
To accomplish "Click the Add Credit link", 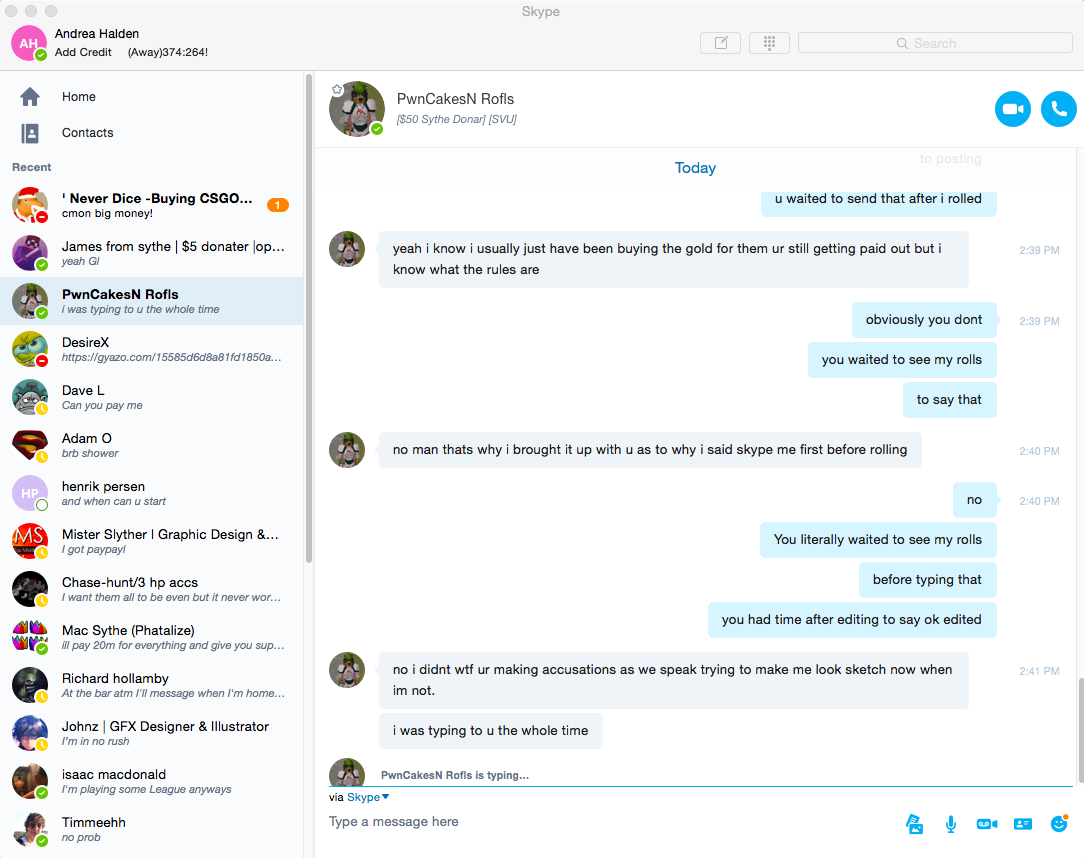I will pyautogui.click(x=83, y=52).
